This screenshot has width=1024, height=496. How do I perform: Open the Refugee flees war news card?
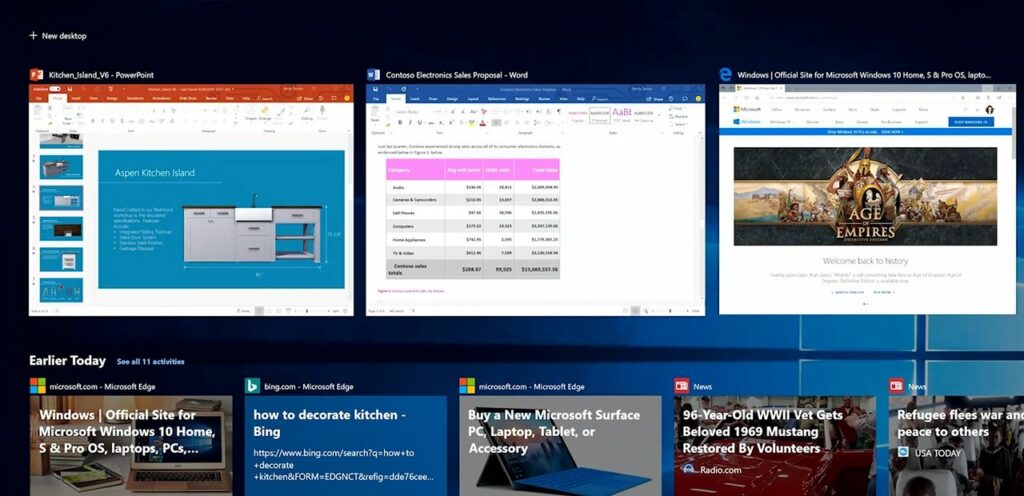[x=956, y=445]
